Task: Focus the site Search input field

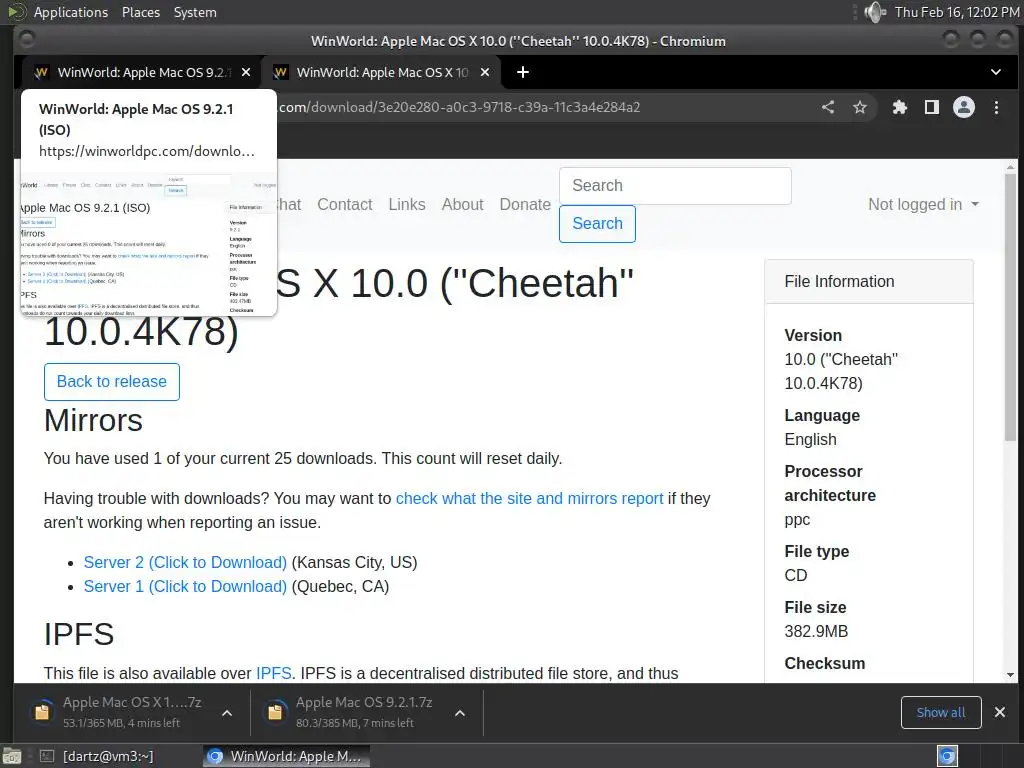Action: pos(675,185)
